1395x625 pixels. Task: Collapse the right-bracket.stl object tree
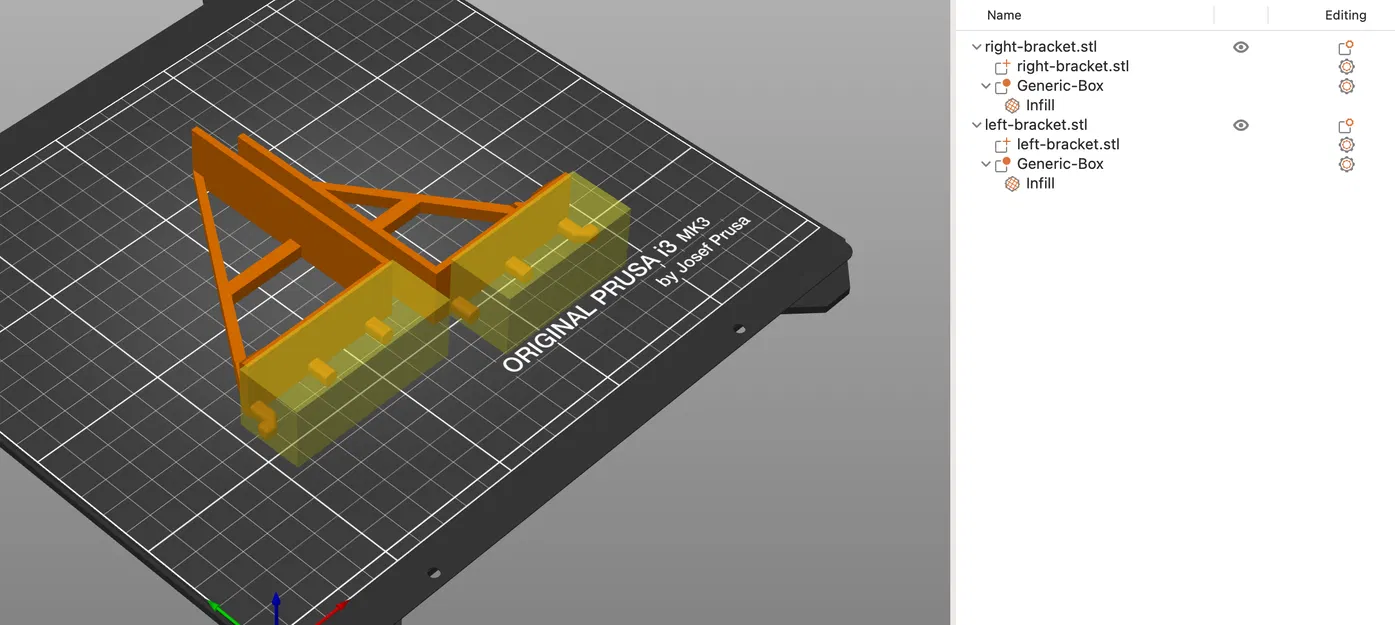pos(977,47)
